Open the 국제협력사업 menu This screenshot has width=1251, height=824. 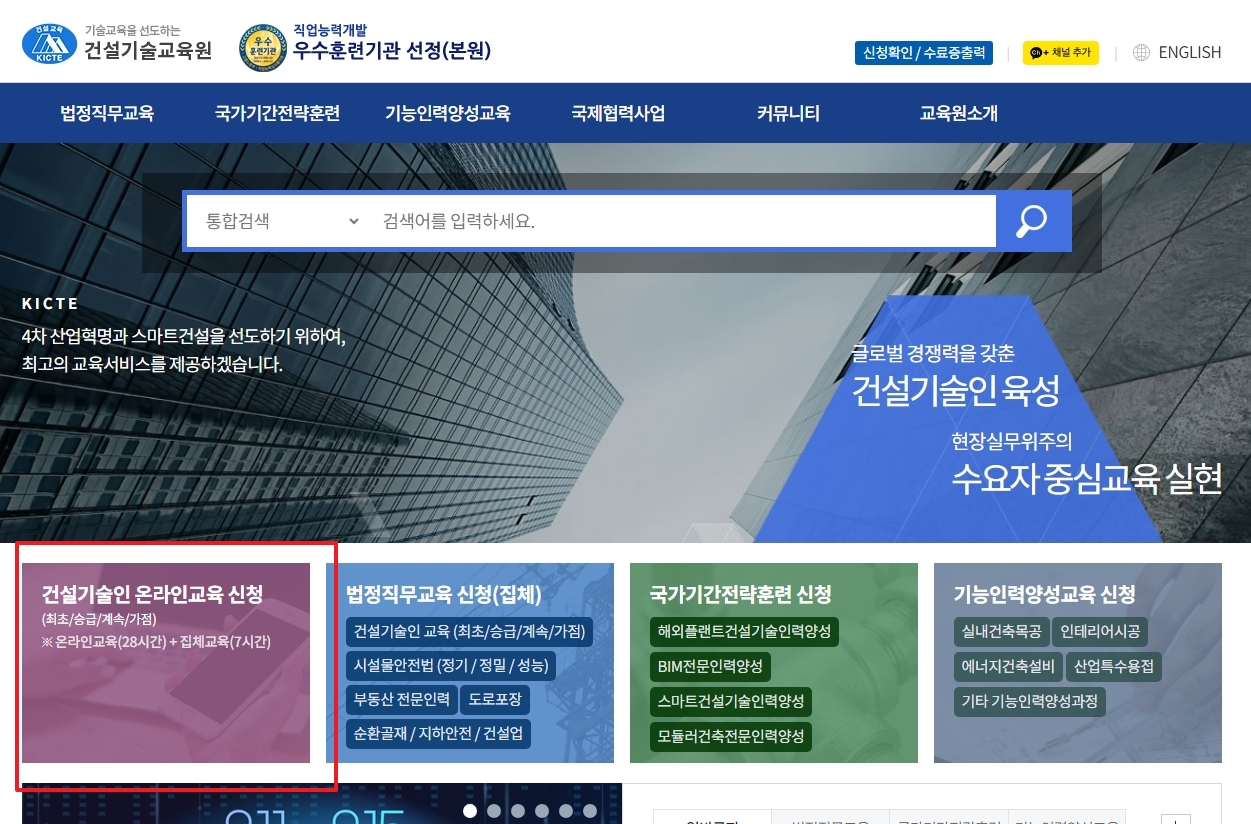pos(618,113)
